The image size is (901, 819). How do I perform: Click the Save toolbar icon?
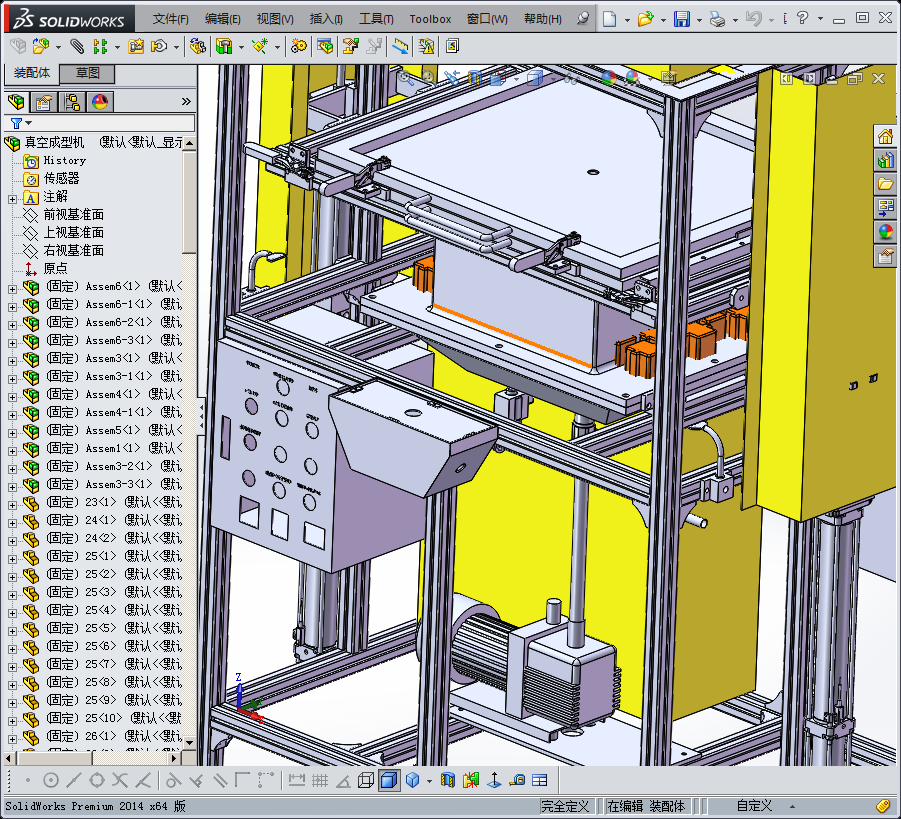click(x=681, y=19)
